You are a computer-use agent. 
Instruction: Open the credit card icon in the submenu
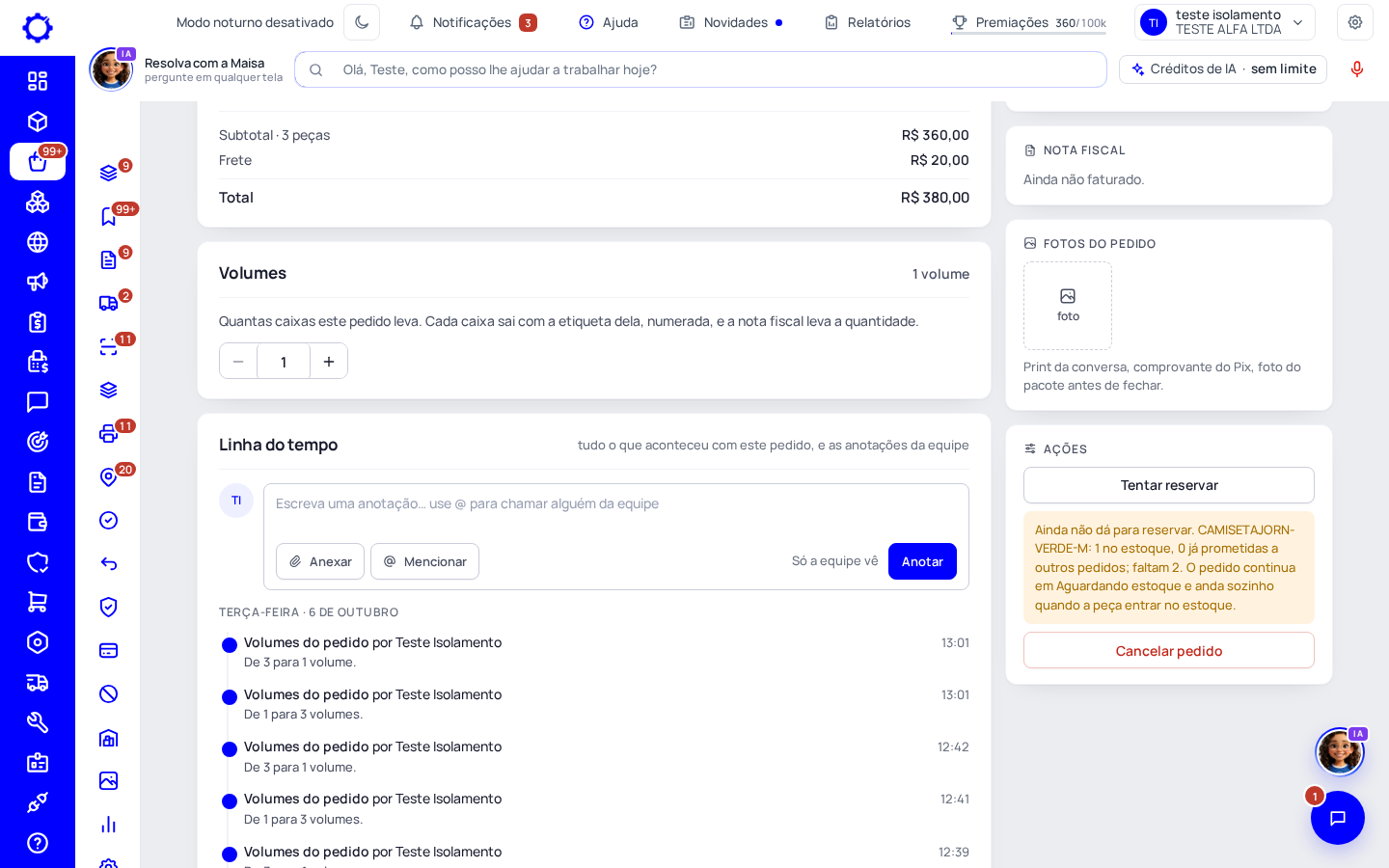pyautogui.click(x=109, y=651)
